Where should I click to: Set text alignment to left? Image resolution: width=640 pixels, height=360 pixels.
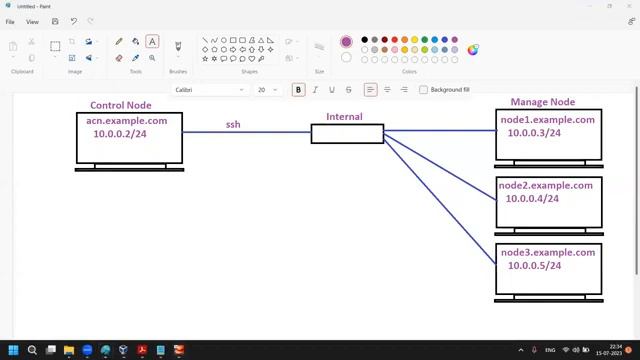(x=371, y=90)
